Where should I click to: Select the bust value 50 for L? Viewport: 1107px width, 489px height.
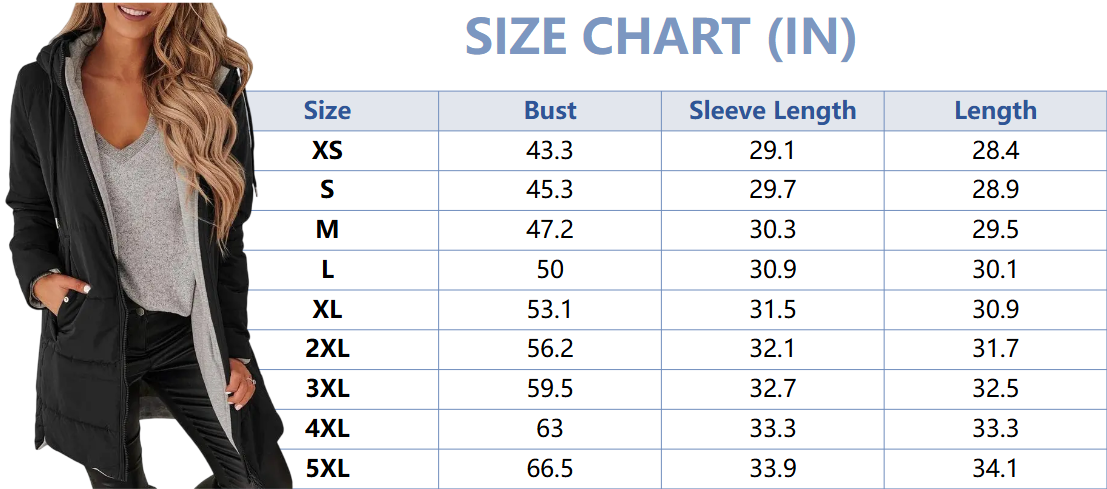550,270
